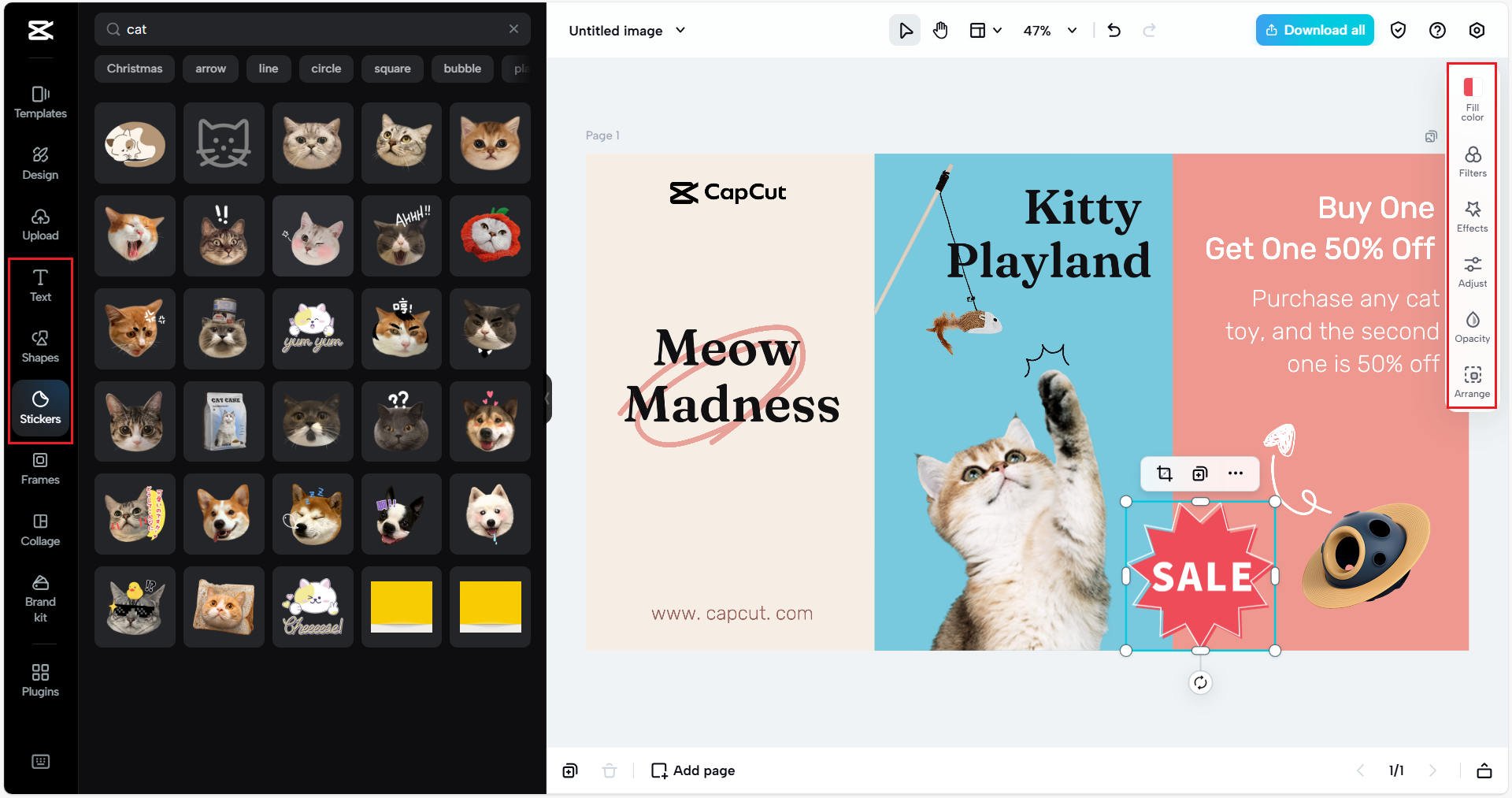Open the Upload panel

pyautogui.click(x=39, y=223)
